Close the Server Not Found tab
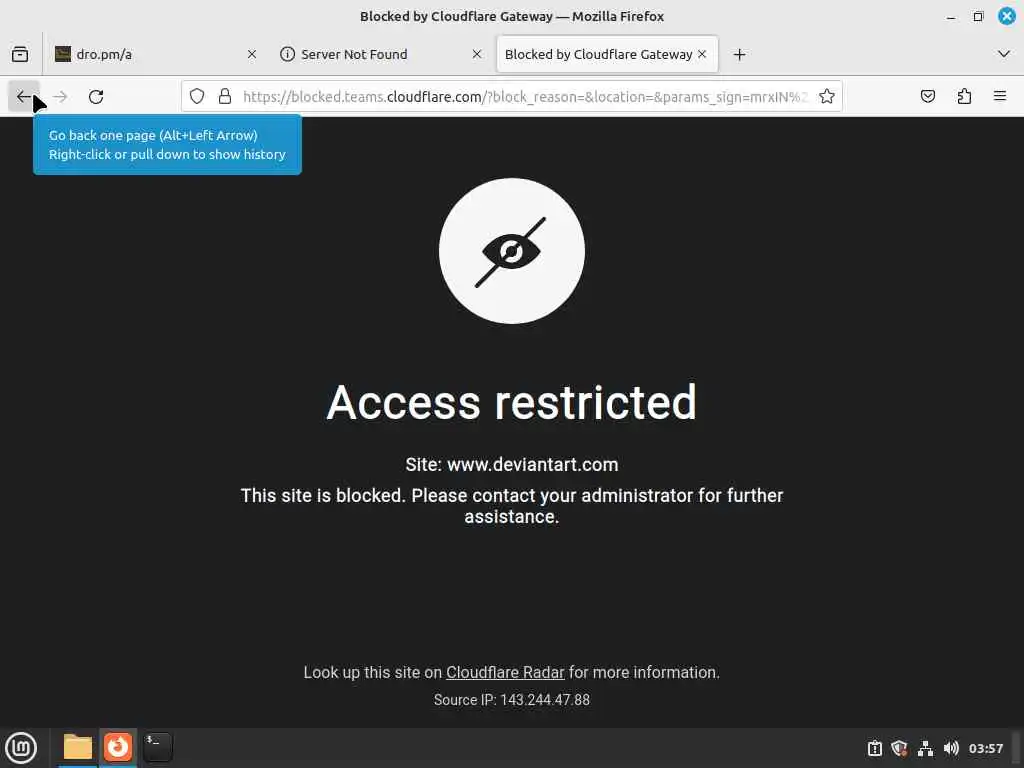Viewport: 1024px width, 768px height. coord(477,54)
